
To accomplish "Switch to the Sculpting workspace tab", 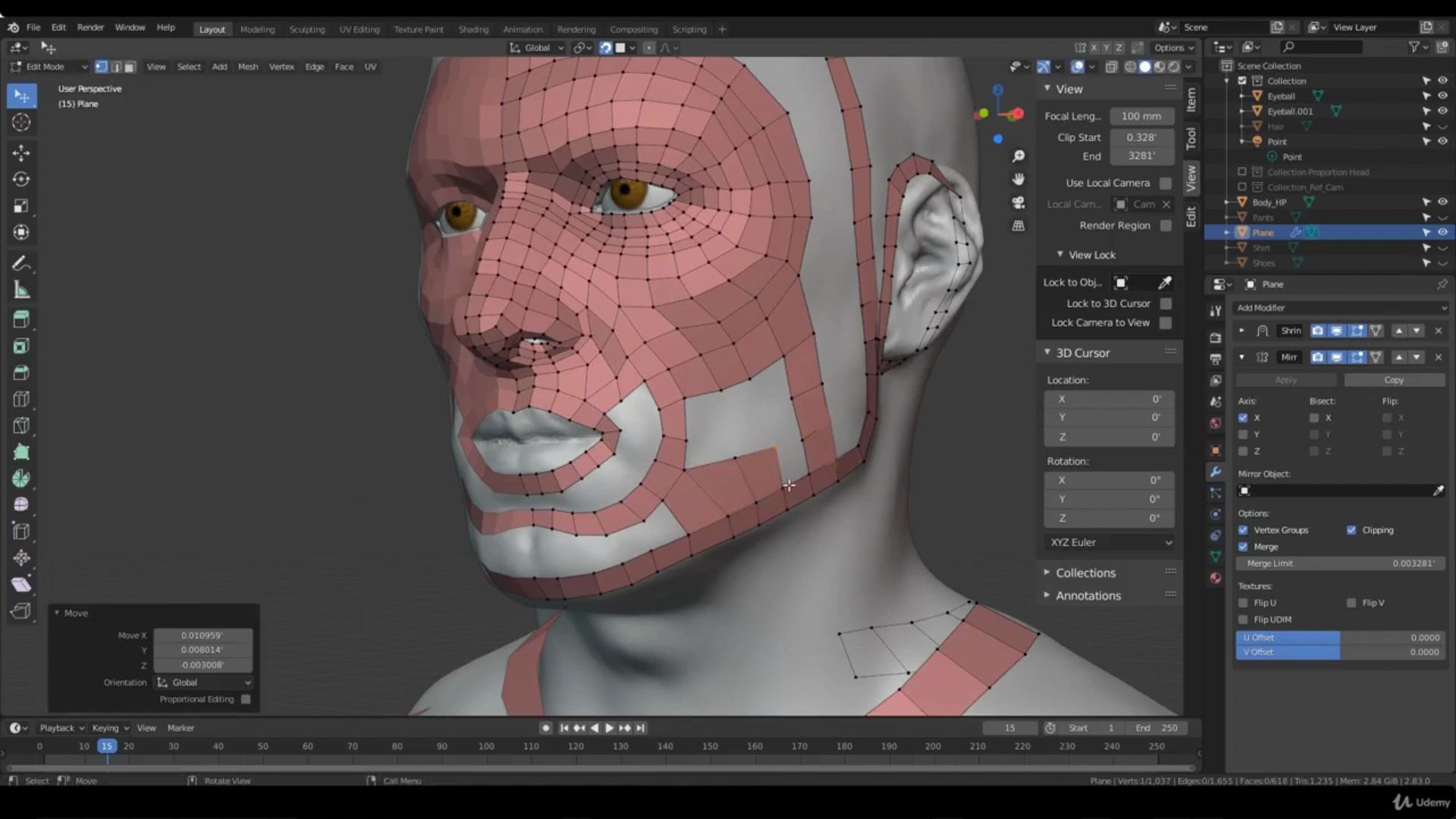I will (x=306, y=30).
